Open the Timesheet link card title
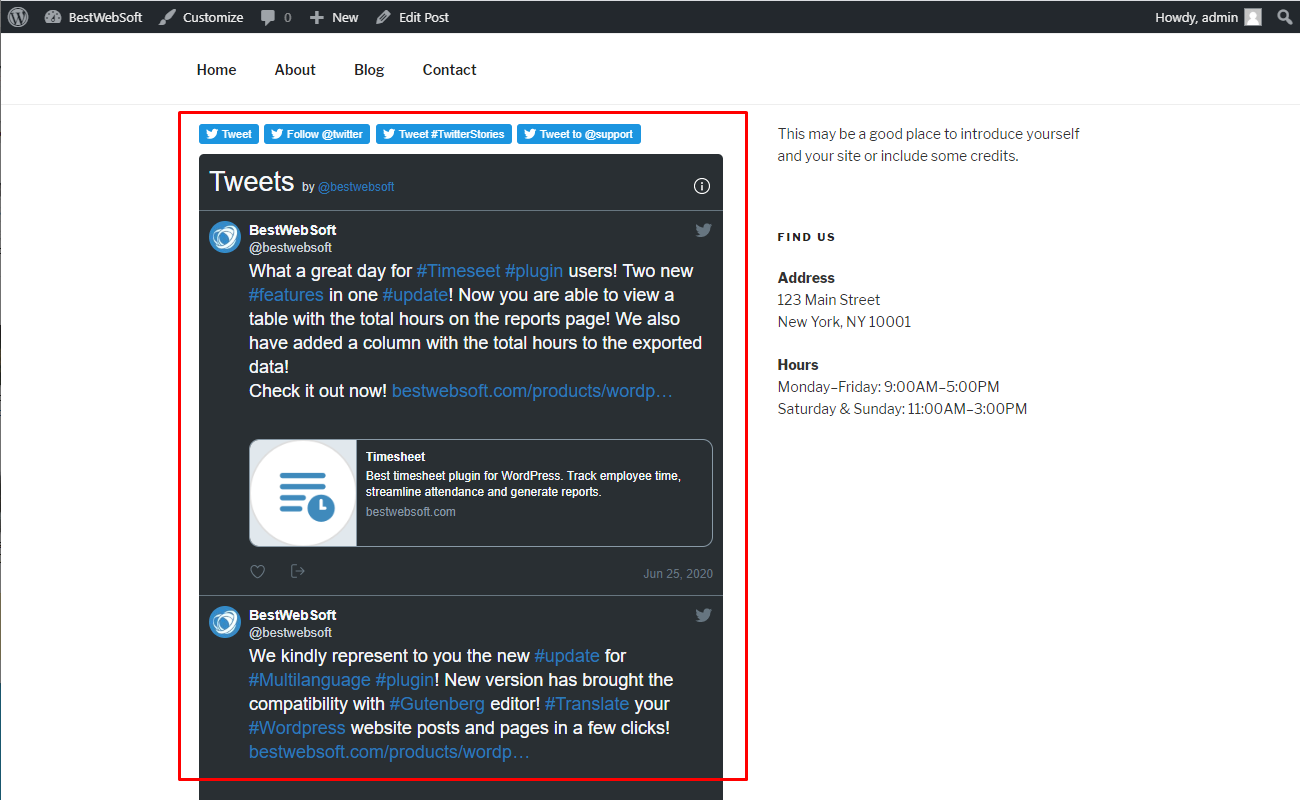1300x800 pixels. 395,457
